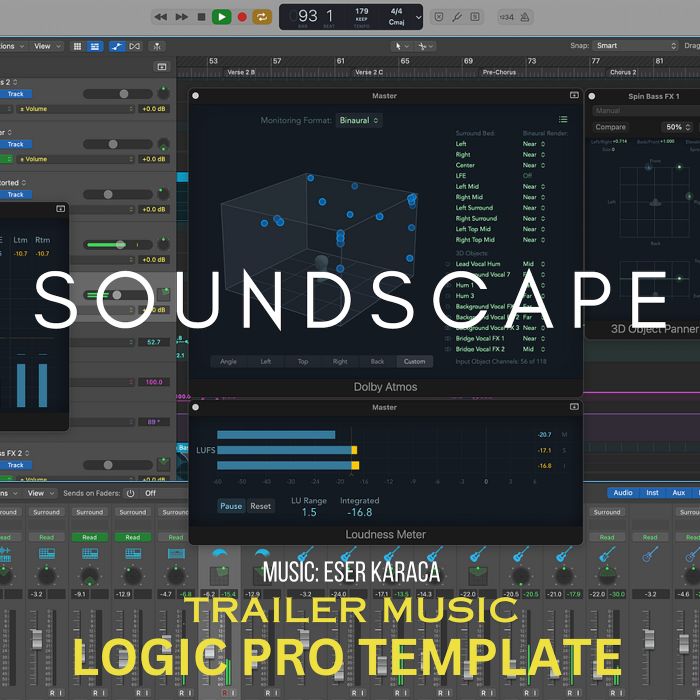Switch the Dolby Atmos view to Top
The height and width of the screenshot is (700, 700).
point(303,361)
